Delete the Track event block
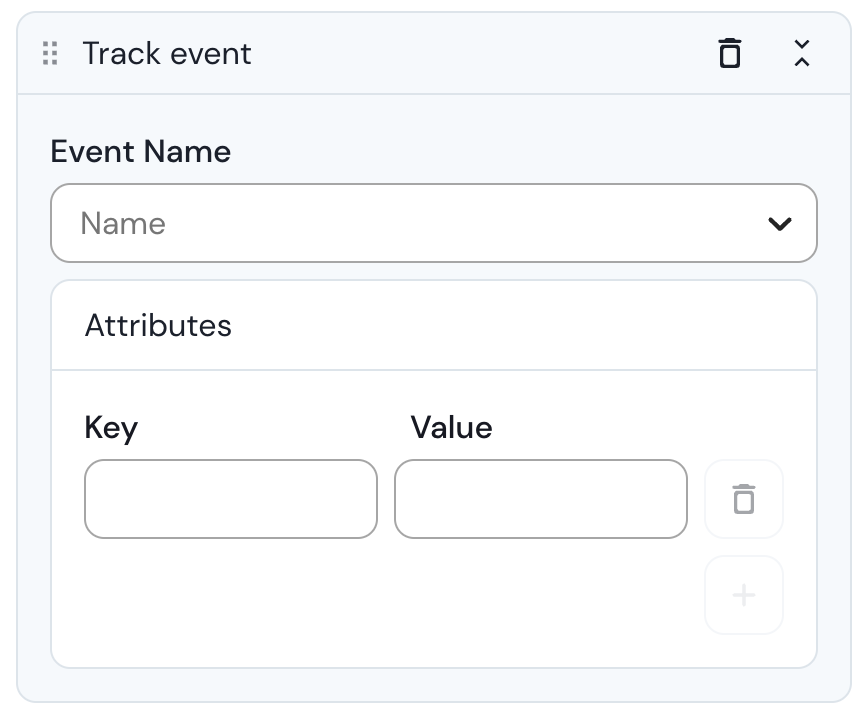863x718 pixels. pyautogui.click(x=730, y=54)
